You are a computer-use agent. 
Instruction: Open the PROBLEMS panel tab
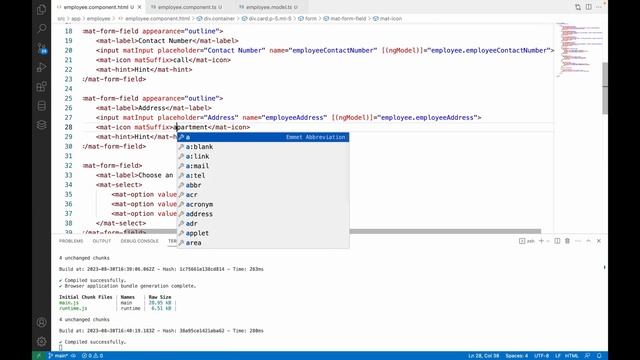[x=71, y=241]
